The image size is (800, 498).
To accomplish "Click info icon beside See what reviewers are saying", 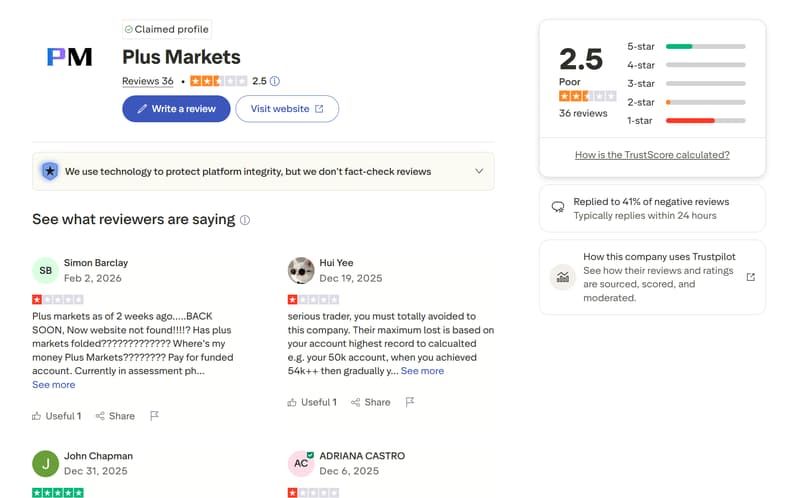I will pos(245,220).
